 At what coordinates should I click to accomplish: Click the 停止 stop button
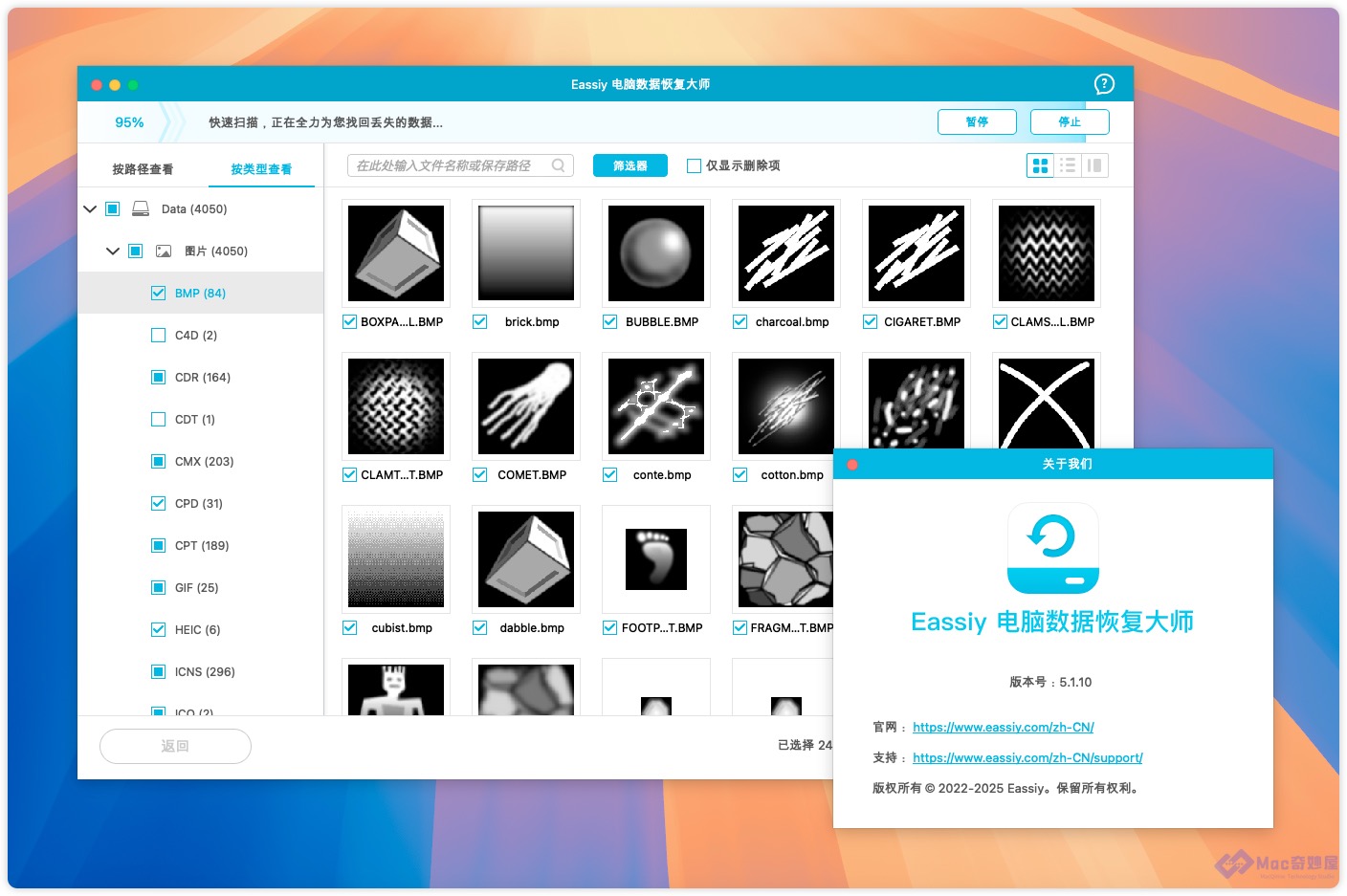pyautogui.click(x=1070, y=121)
